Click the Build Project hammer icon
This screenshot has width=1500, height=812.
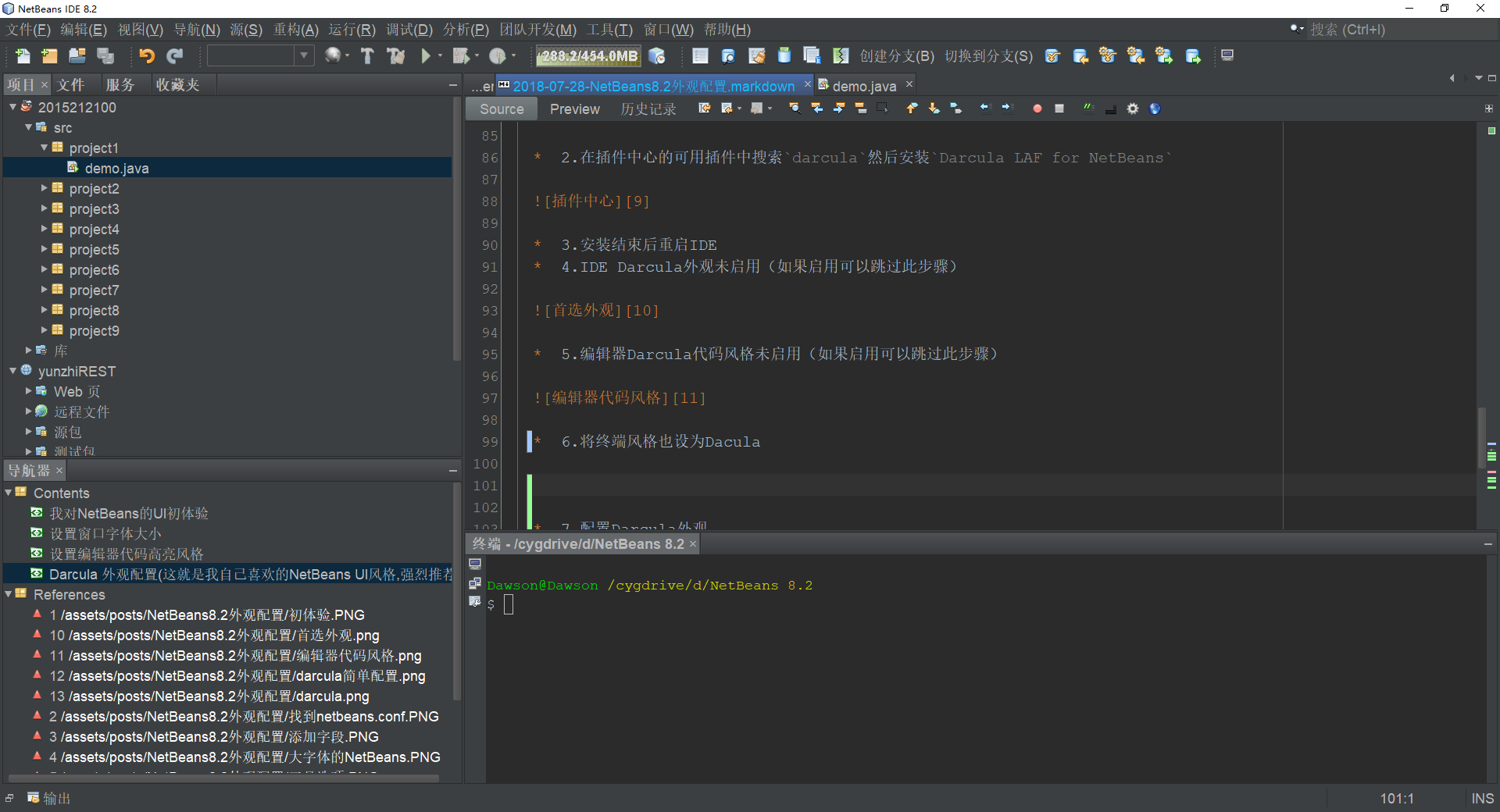[367, 55]
